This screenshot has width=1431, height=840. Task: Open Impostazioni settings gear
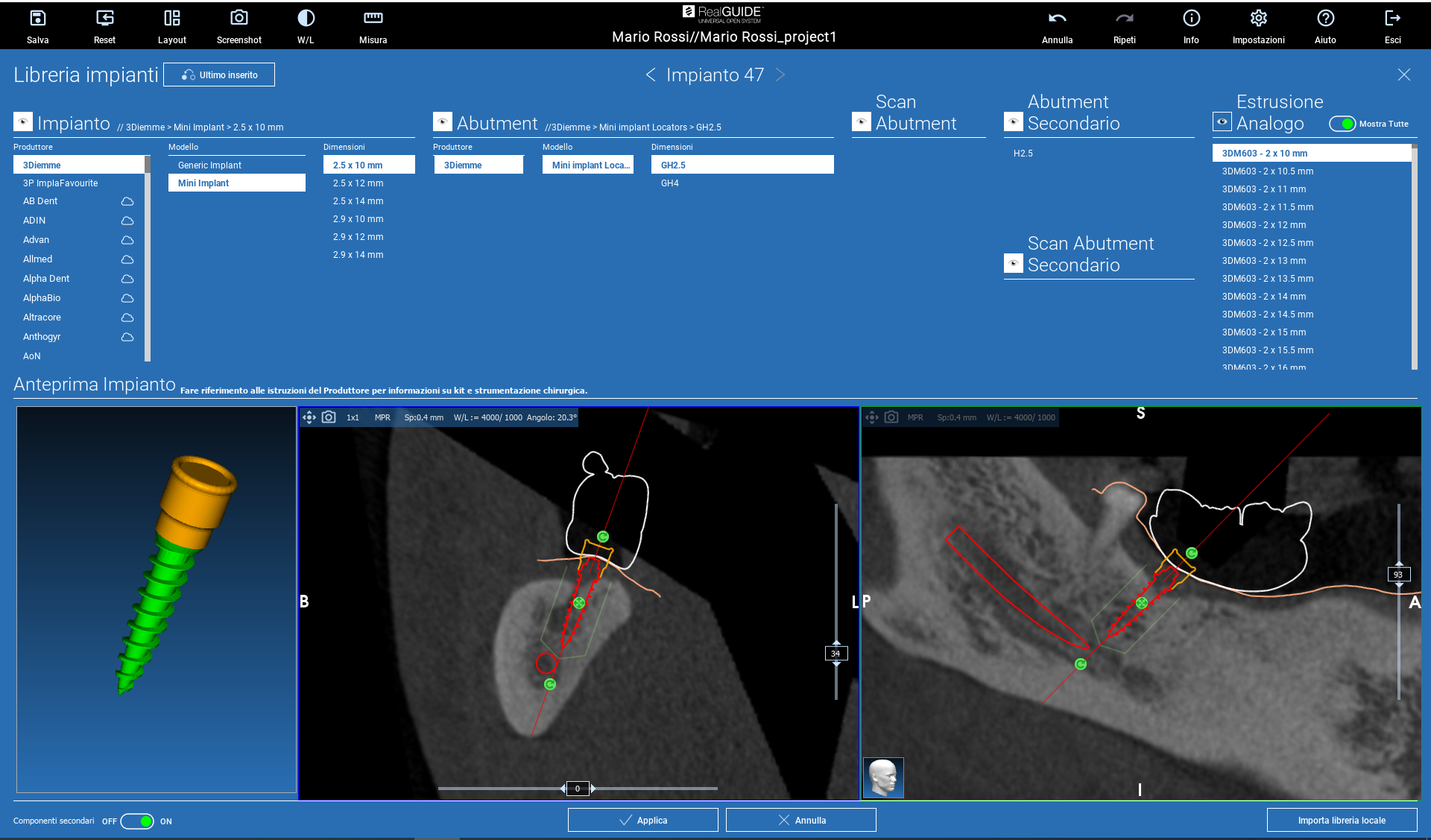(1258, 19)
